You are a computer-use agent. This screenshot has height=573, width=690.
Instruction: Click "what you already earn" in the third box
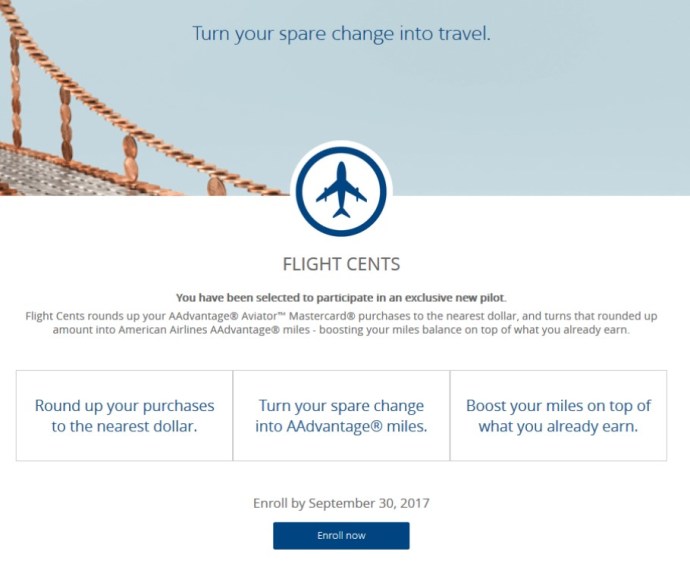coord(558,426)
